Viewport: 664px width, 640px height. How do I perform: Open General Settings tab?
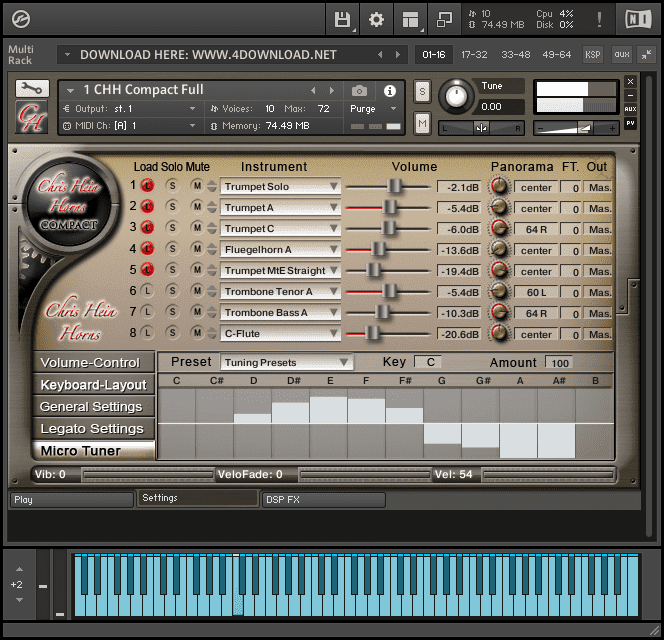tap(93, 407)
